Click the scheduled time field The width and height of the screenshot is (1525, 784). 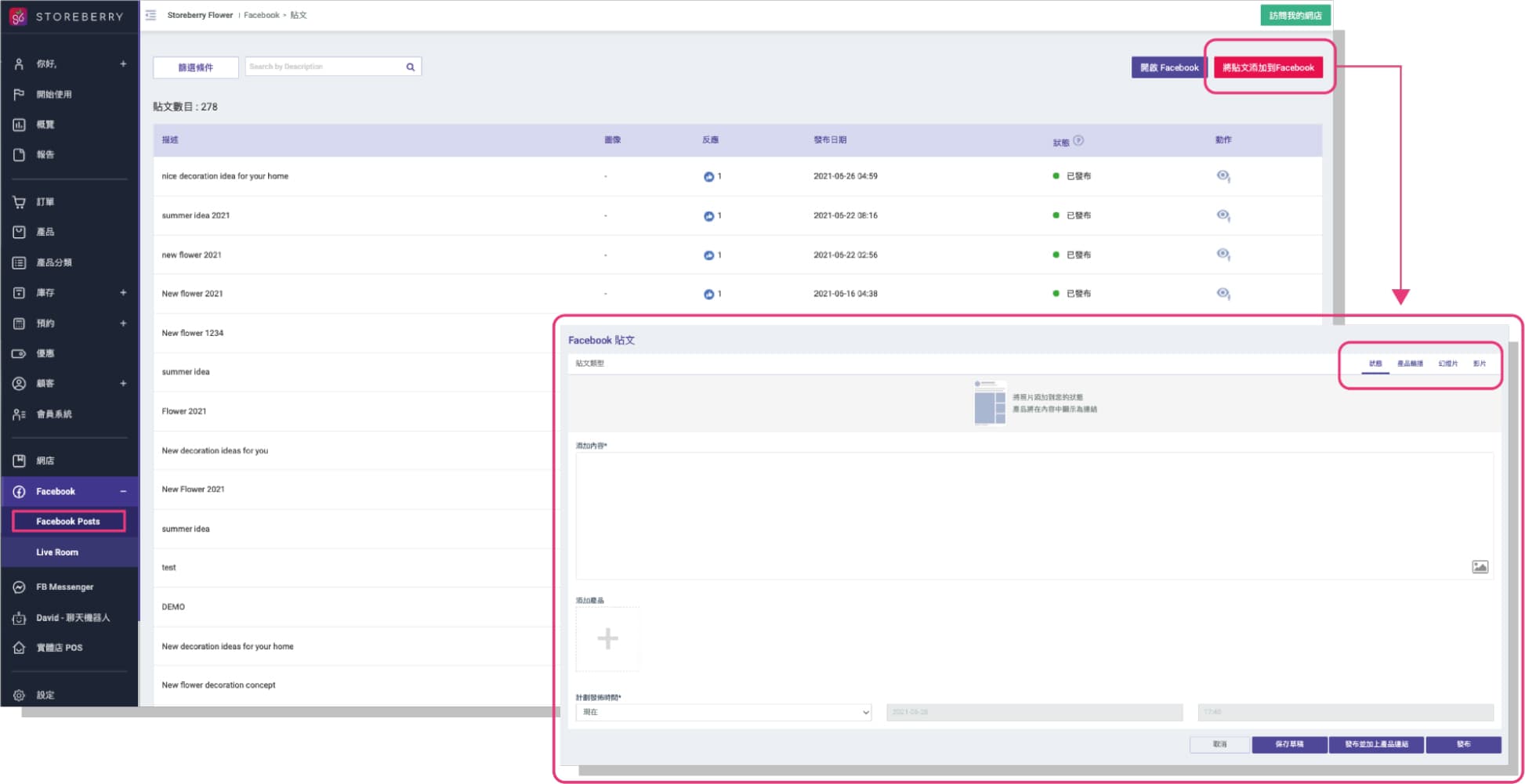pos(1346,712)
